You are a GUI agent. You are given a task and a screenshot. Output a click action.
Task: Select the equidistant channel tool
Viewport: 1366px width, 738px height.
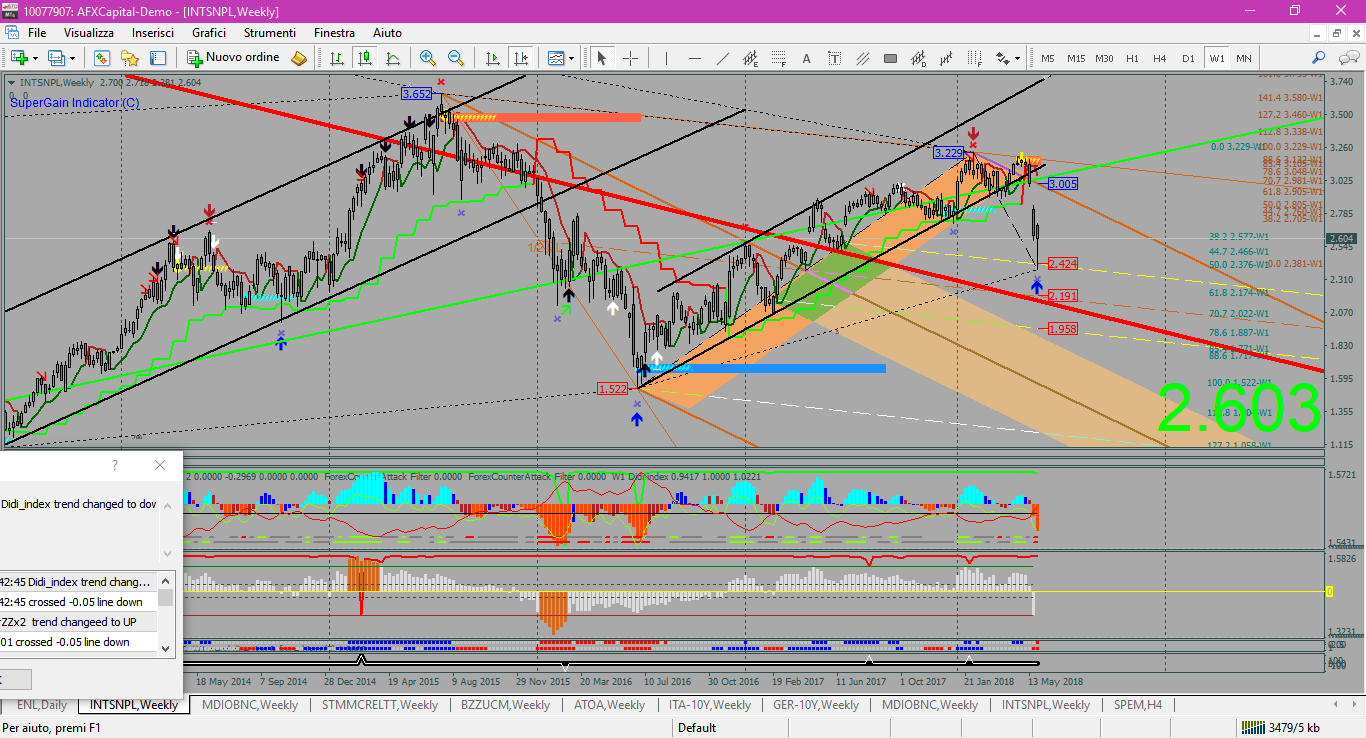(750, 58)
